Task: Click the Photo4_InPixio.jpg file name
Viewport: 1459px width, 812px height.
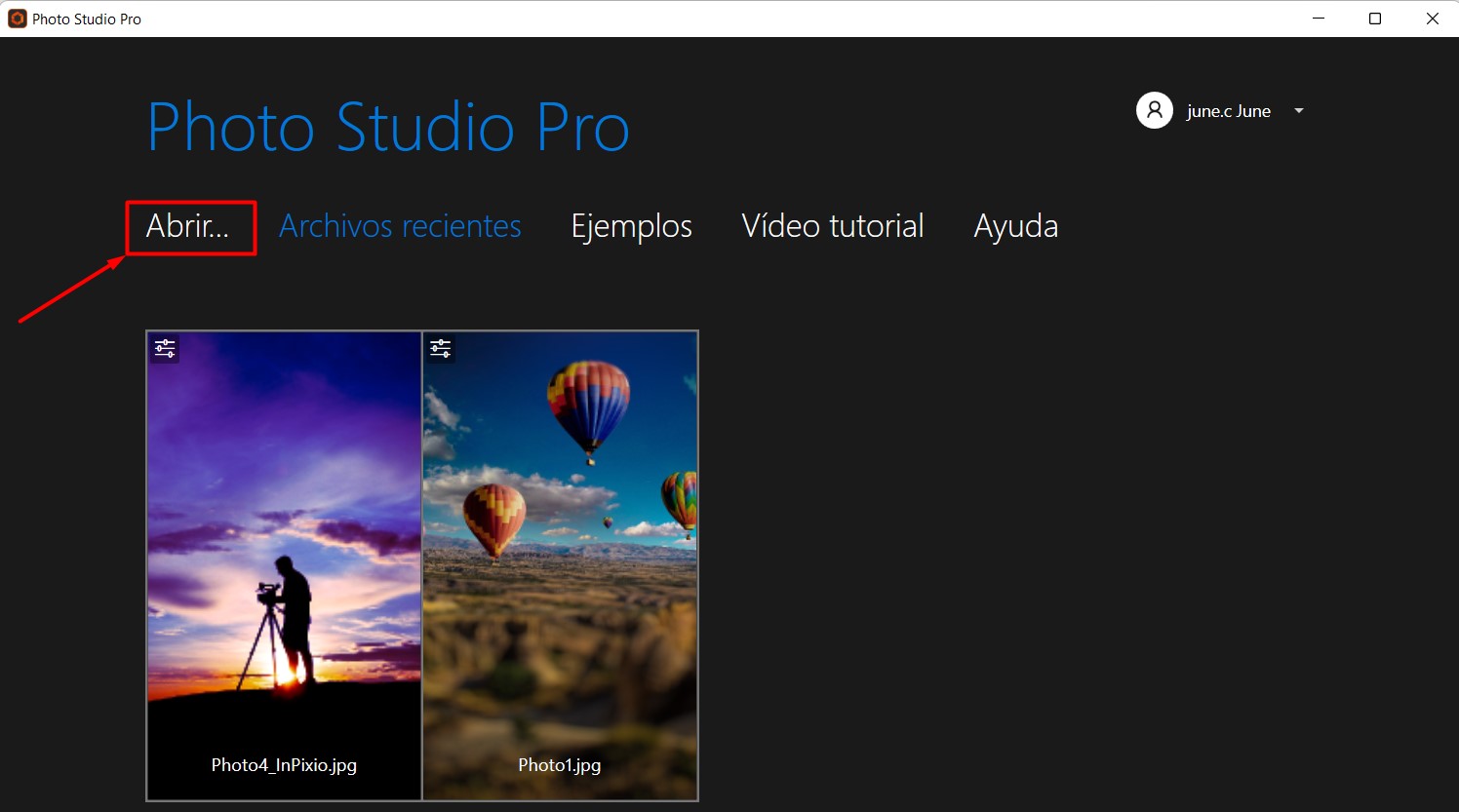Action: coord(284,765)
